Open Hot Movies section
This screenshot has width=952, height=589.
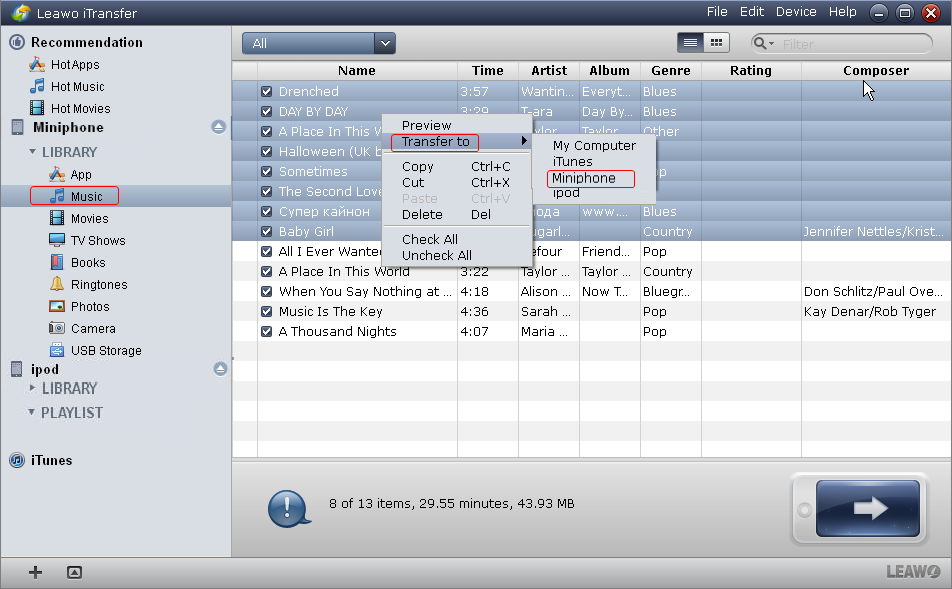click(70, 108)
